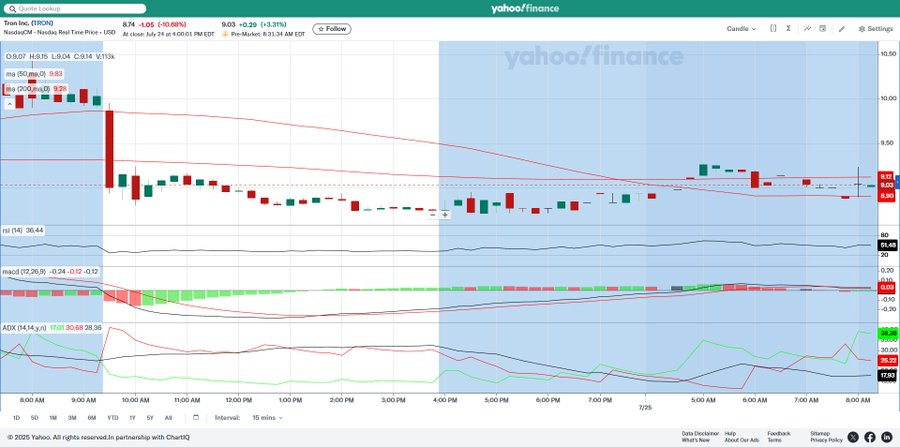This screenshot has width=900, height=447.
Task: Activate the pencil drawing tool icon
Action: [842, 29]
